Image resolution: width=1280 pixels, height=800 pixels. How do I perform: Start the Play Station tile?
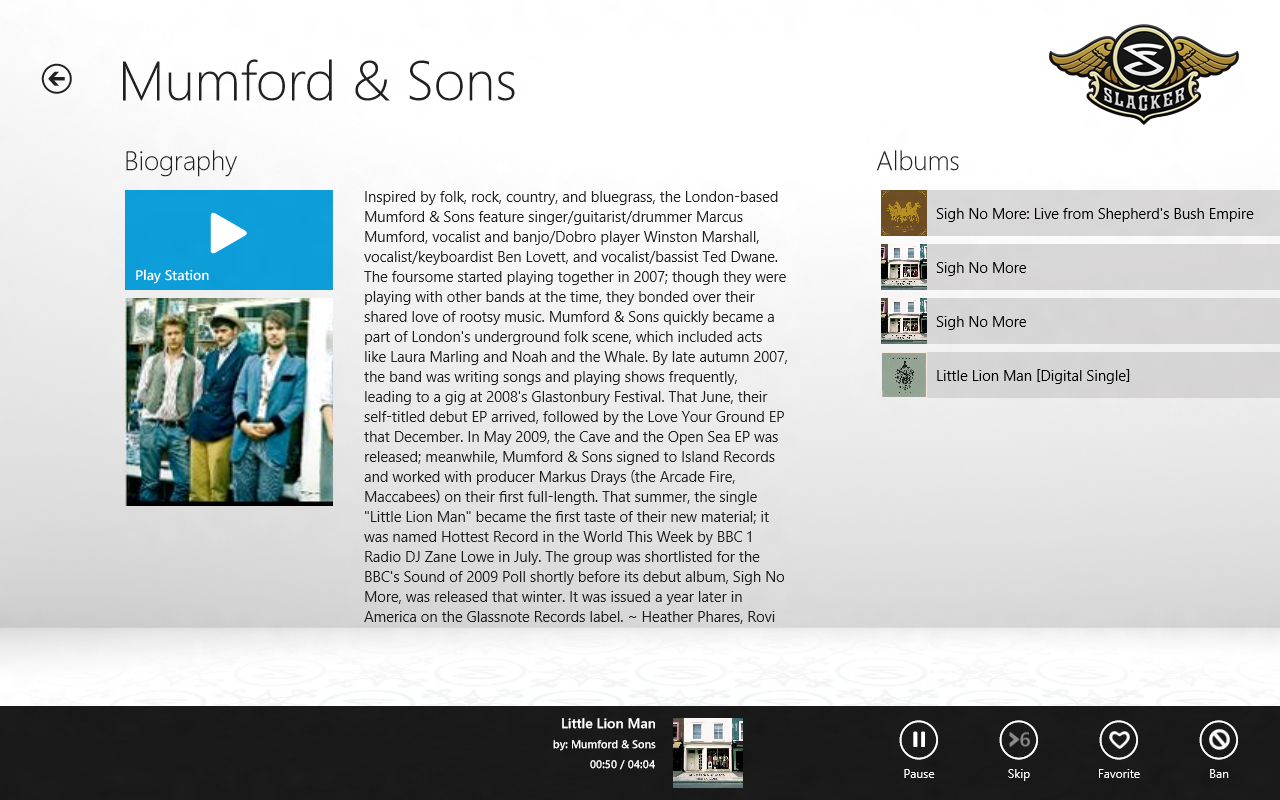229,240
